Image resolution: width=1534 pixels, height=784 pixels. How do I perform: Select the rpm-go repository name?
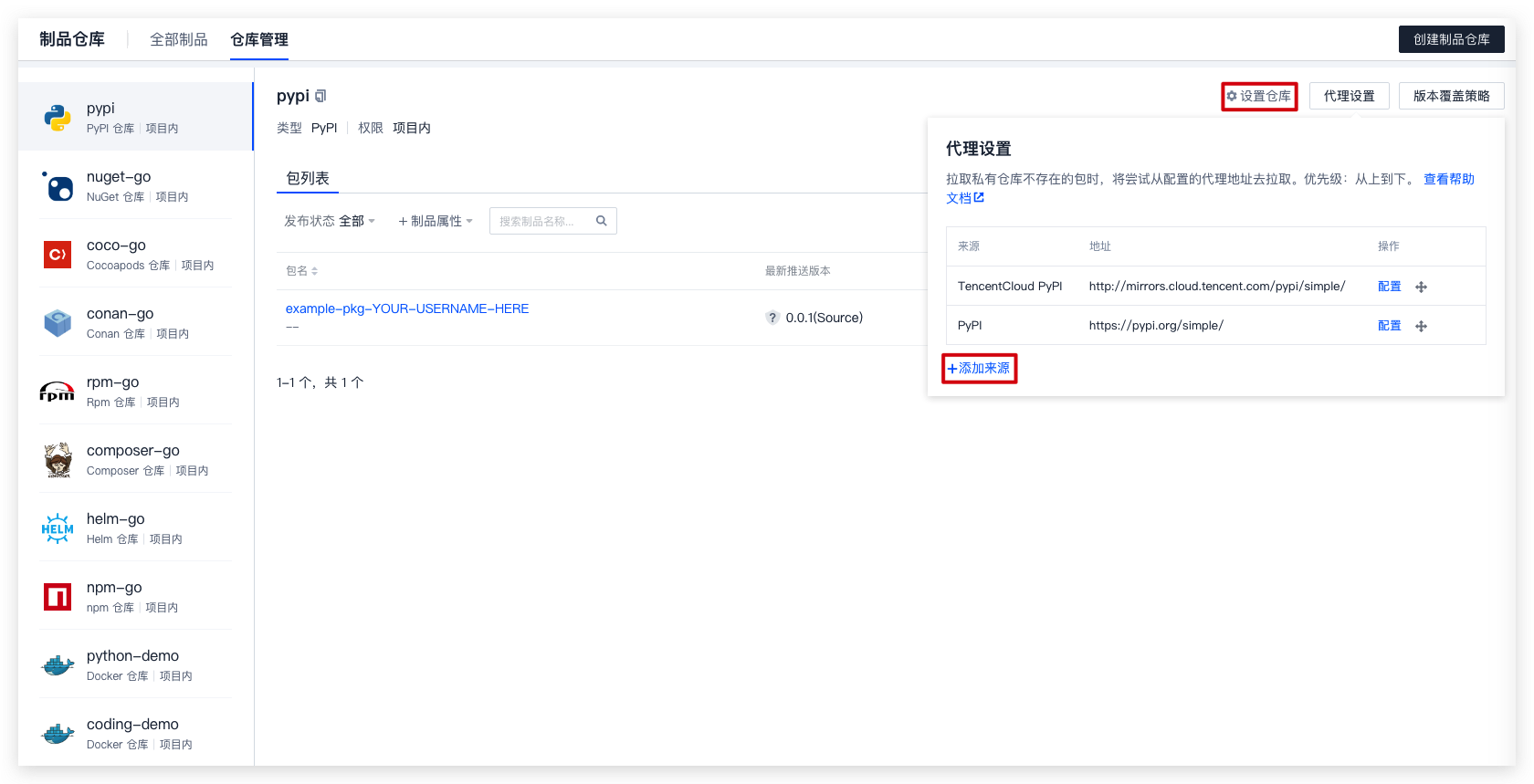[x=112, y=382]
